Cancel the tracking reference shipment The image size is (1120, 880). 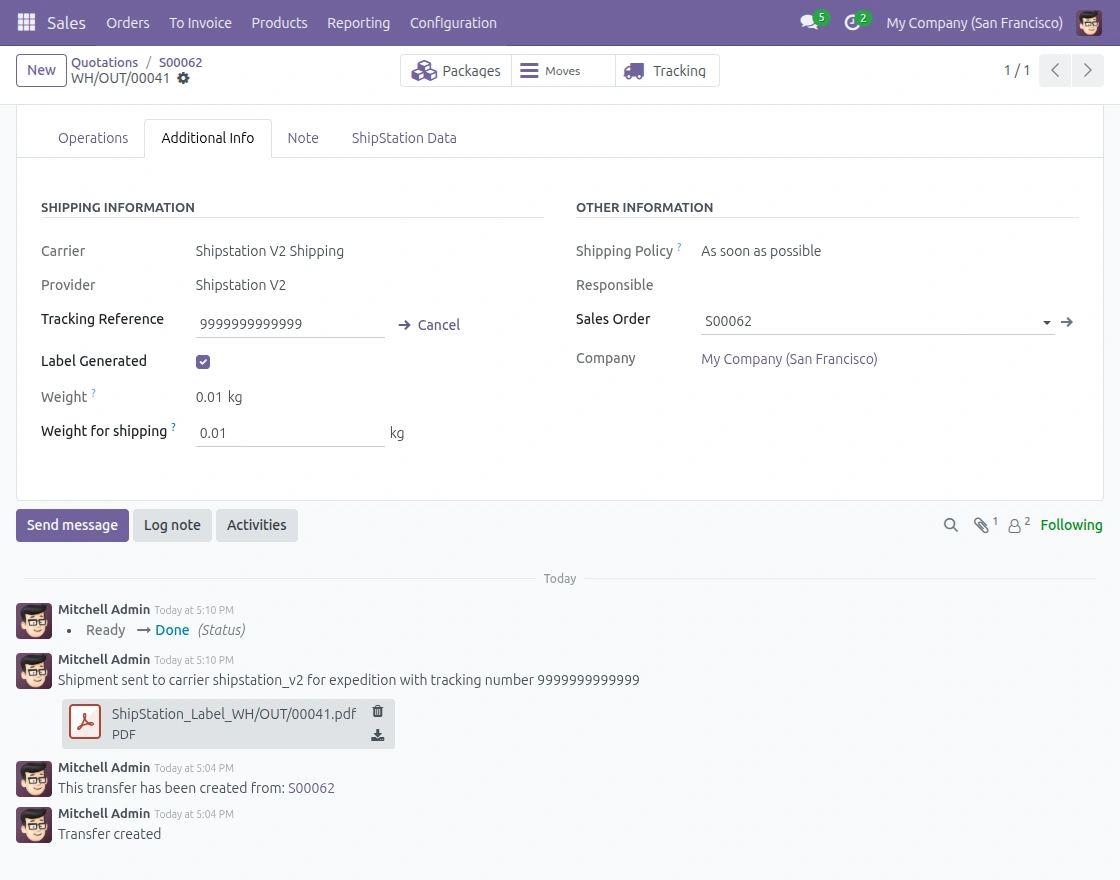(x=429, y=325)
